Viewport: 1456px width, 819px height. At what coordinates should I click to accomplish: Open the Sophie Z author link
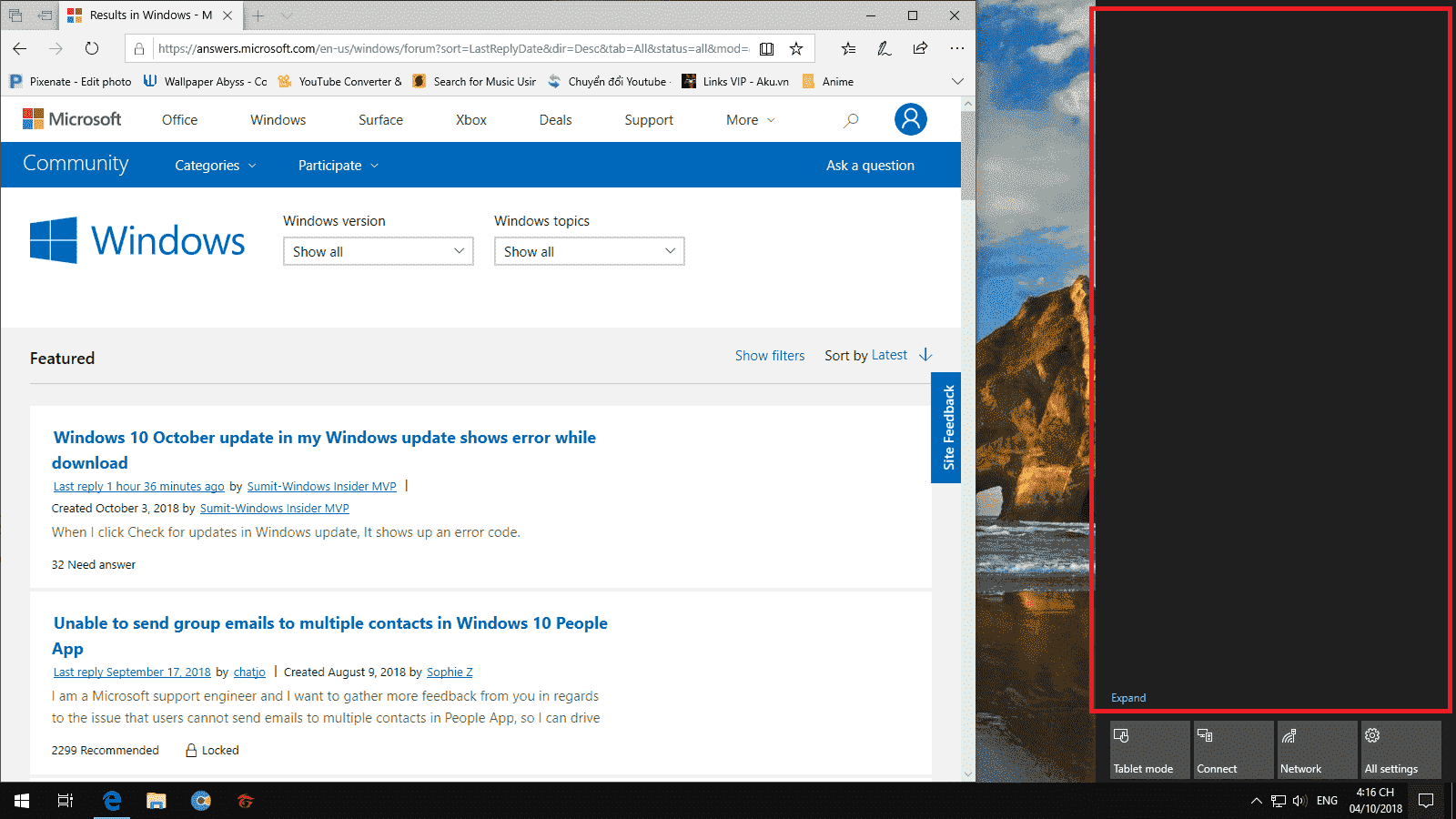tap(450, 672)
